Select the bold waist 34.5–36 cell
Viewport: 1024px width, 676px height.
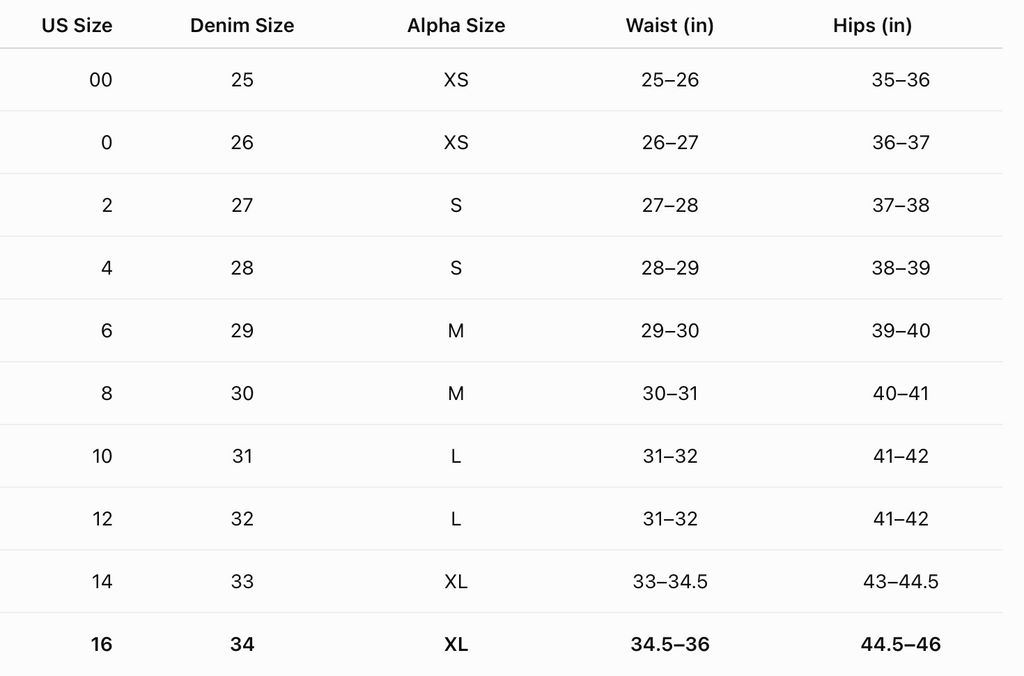coord(670,644)
